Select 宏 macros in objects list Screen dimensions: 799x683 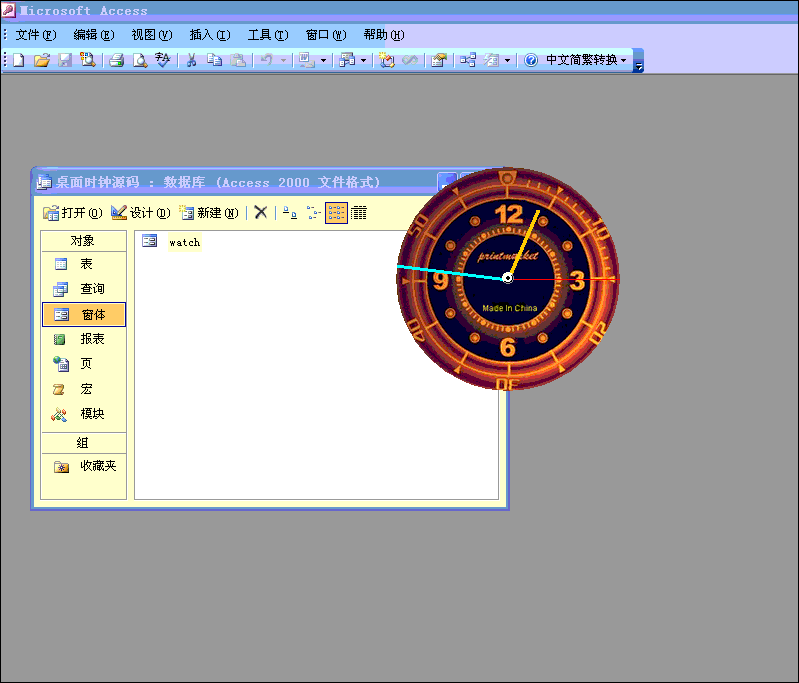pyautogui.click(x=84, y=389)
